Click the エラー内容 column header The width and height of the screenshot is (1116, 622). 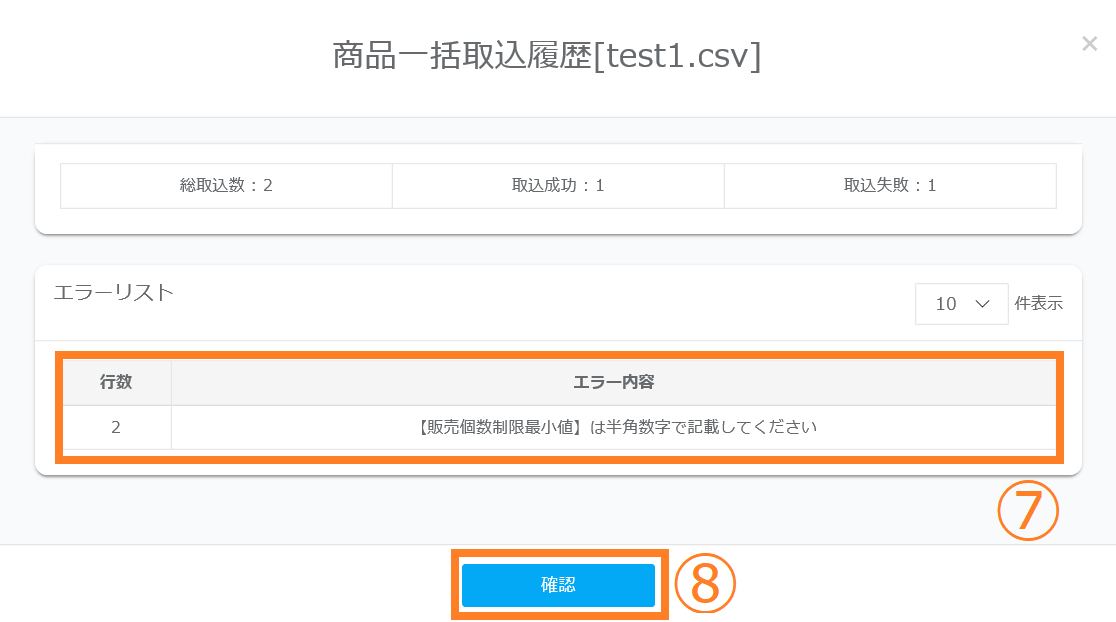point(614,382)
